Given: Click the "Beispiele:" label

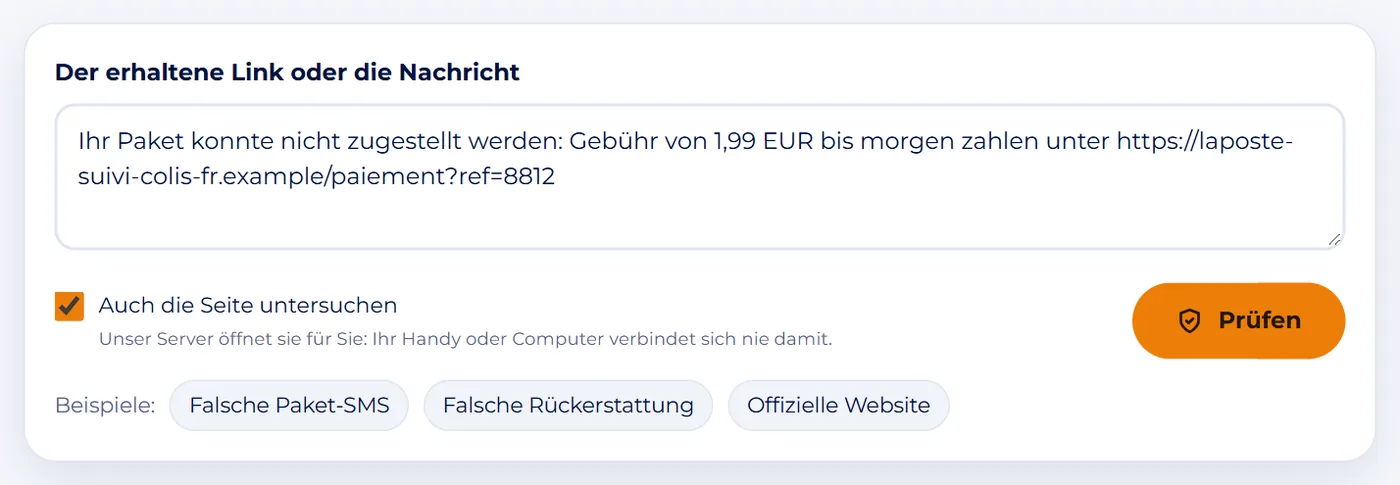Looking at the screenshot, I should pos(105,405).
